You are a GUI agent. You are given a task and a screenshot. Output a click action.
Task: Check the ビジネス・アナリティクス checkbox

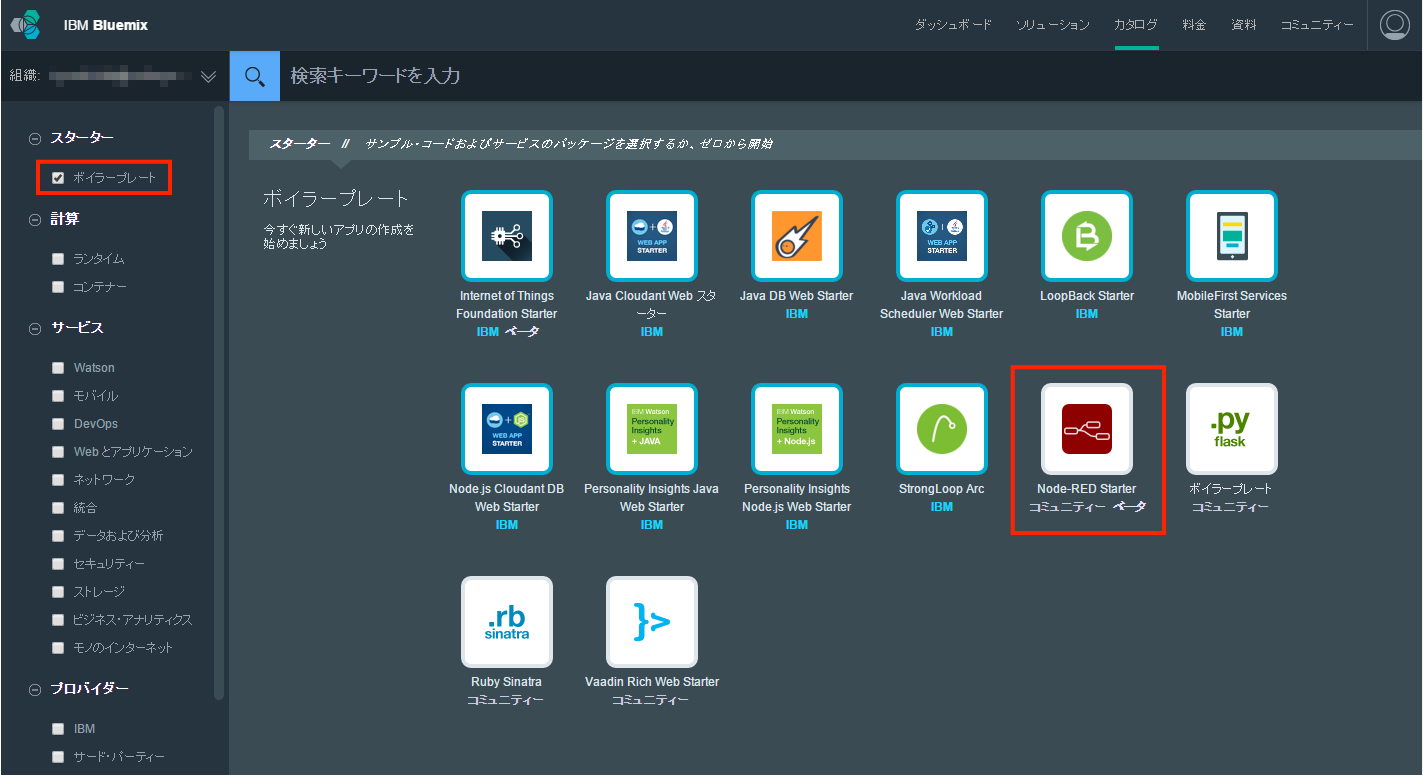[x=58, y=620]
